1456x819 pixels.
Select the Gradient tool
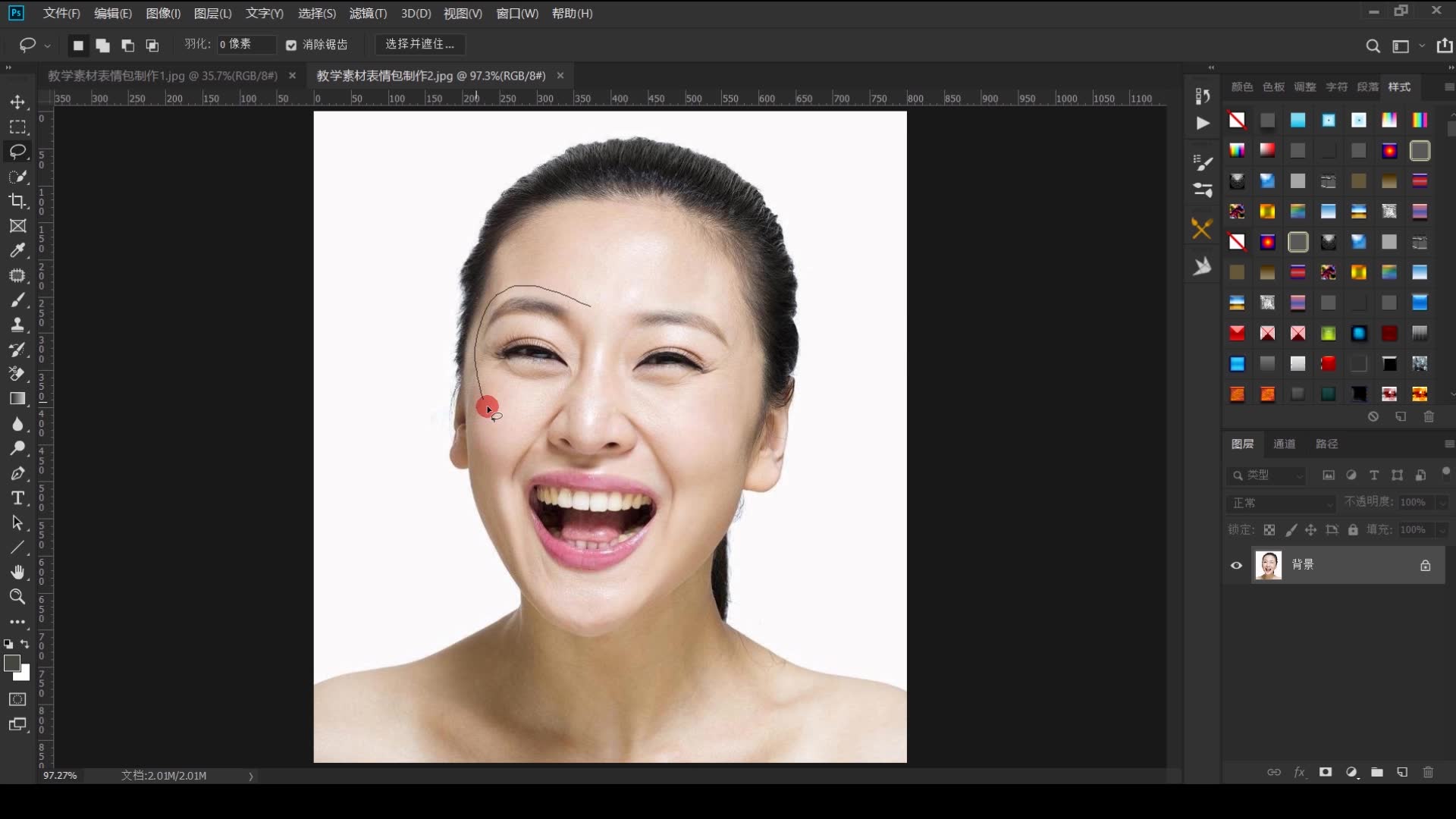17,399
